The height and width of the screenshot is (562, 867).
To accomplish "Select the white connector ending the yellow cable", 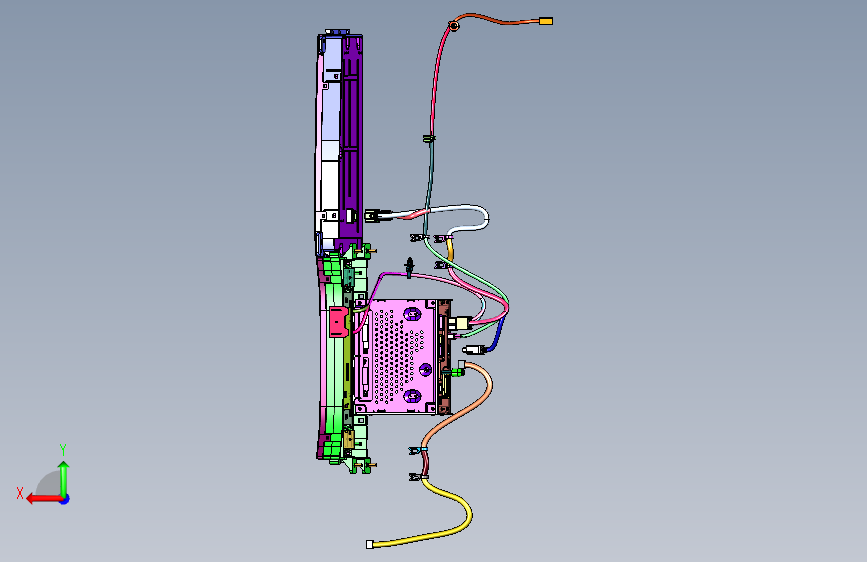I will tap(369, 544).
